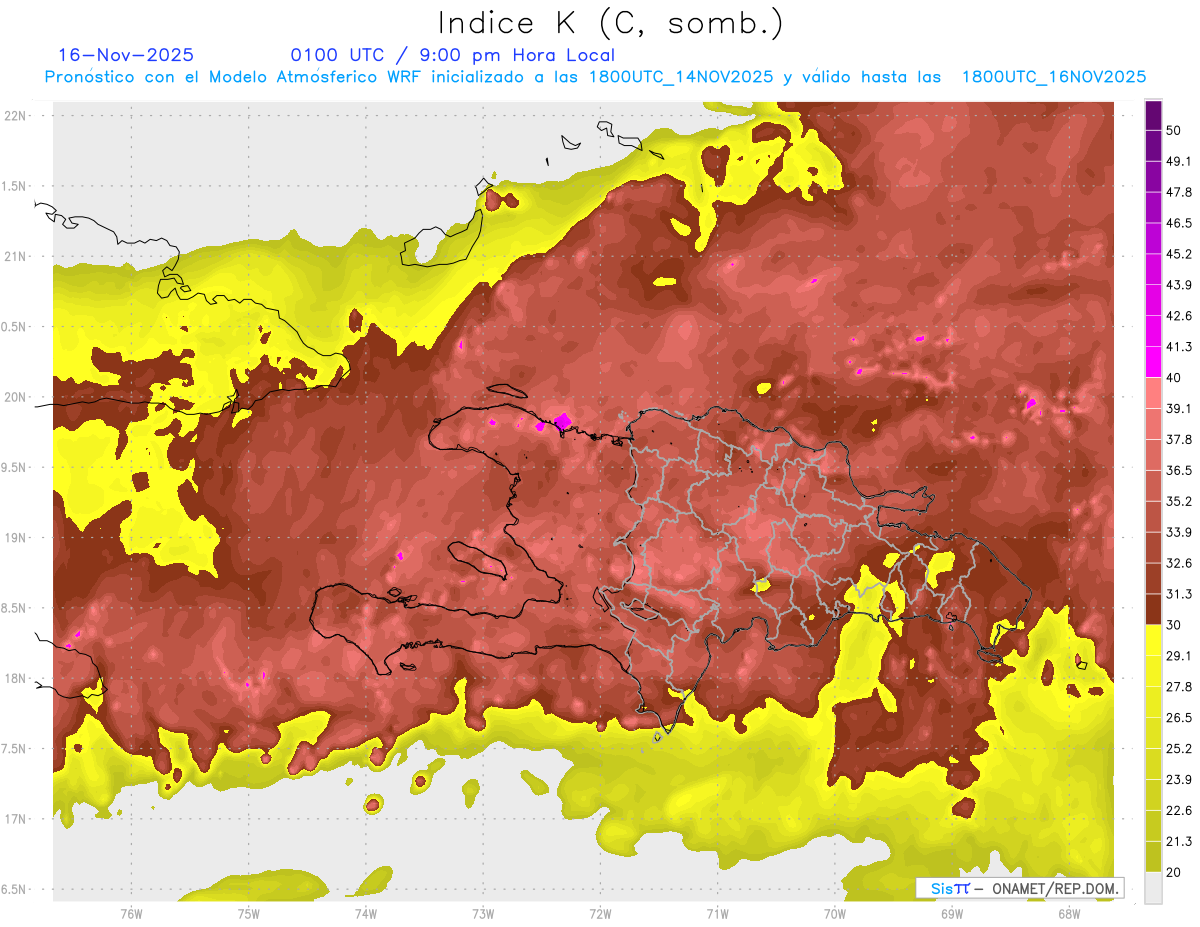Click the '32.6' colorbar label
The height and width of the screenshot is (927, 1200).
[1179, 563]
